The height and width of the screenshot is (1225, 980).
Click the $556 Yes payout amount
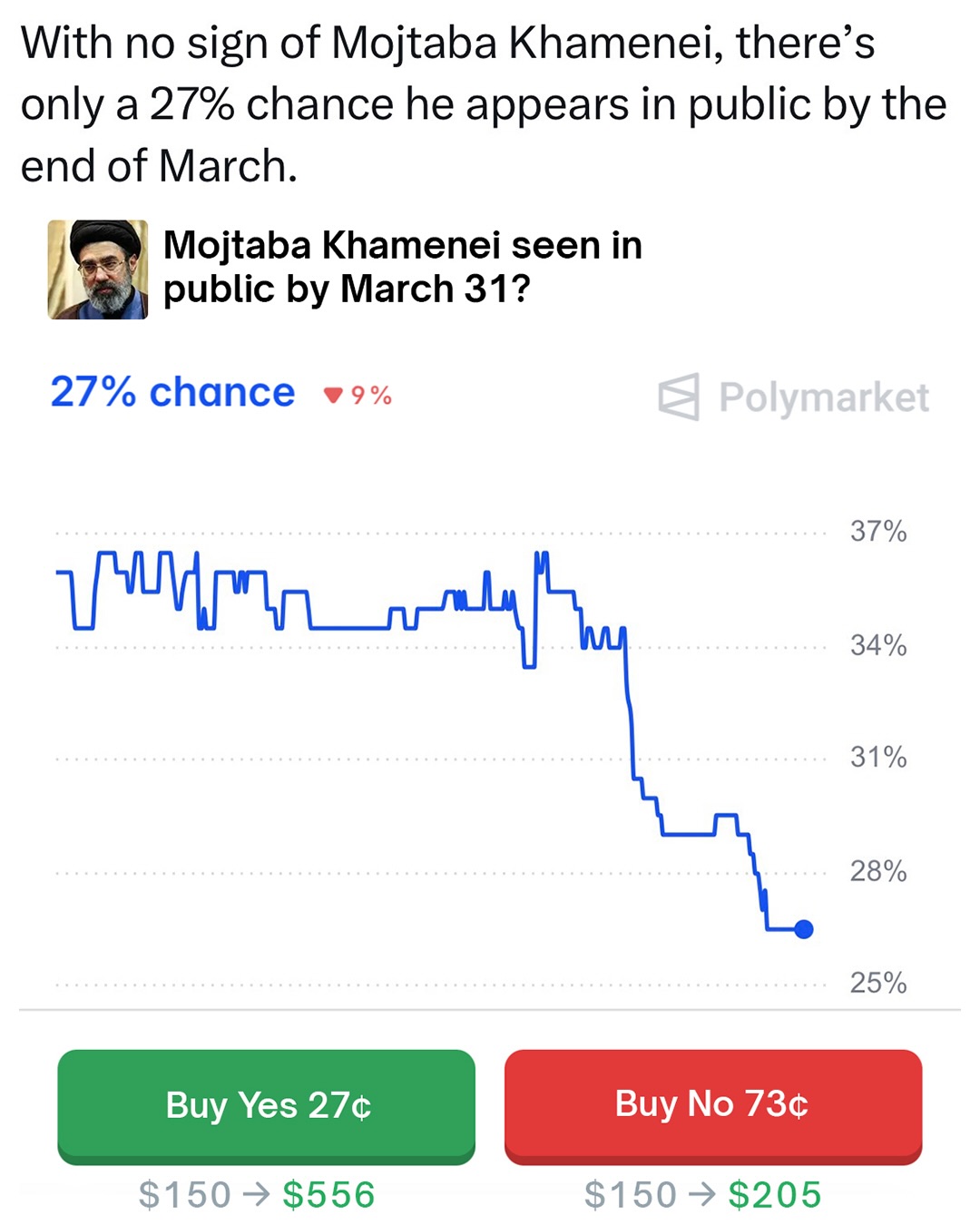[x=328, y=1194]
